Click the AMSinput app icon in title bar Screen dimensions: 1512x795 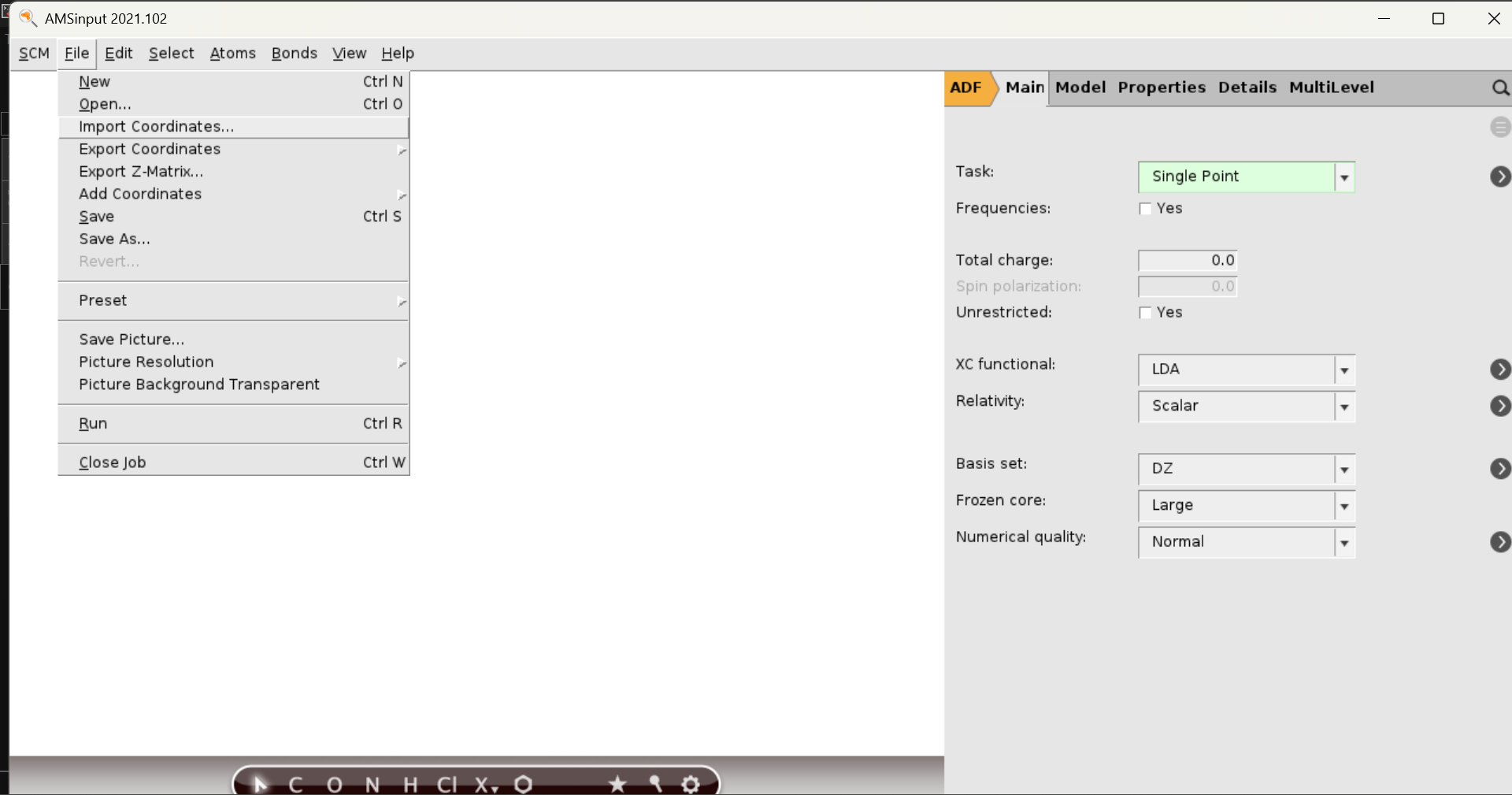tap(28, 17)
